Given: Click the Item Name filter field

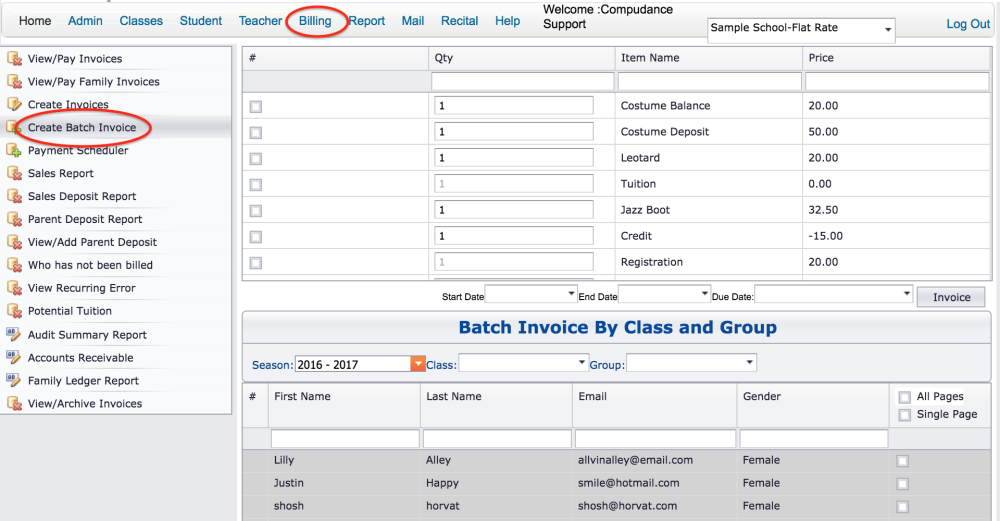Looking at the screenshot, I should click(x=709, y=82).
